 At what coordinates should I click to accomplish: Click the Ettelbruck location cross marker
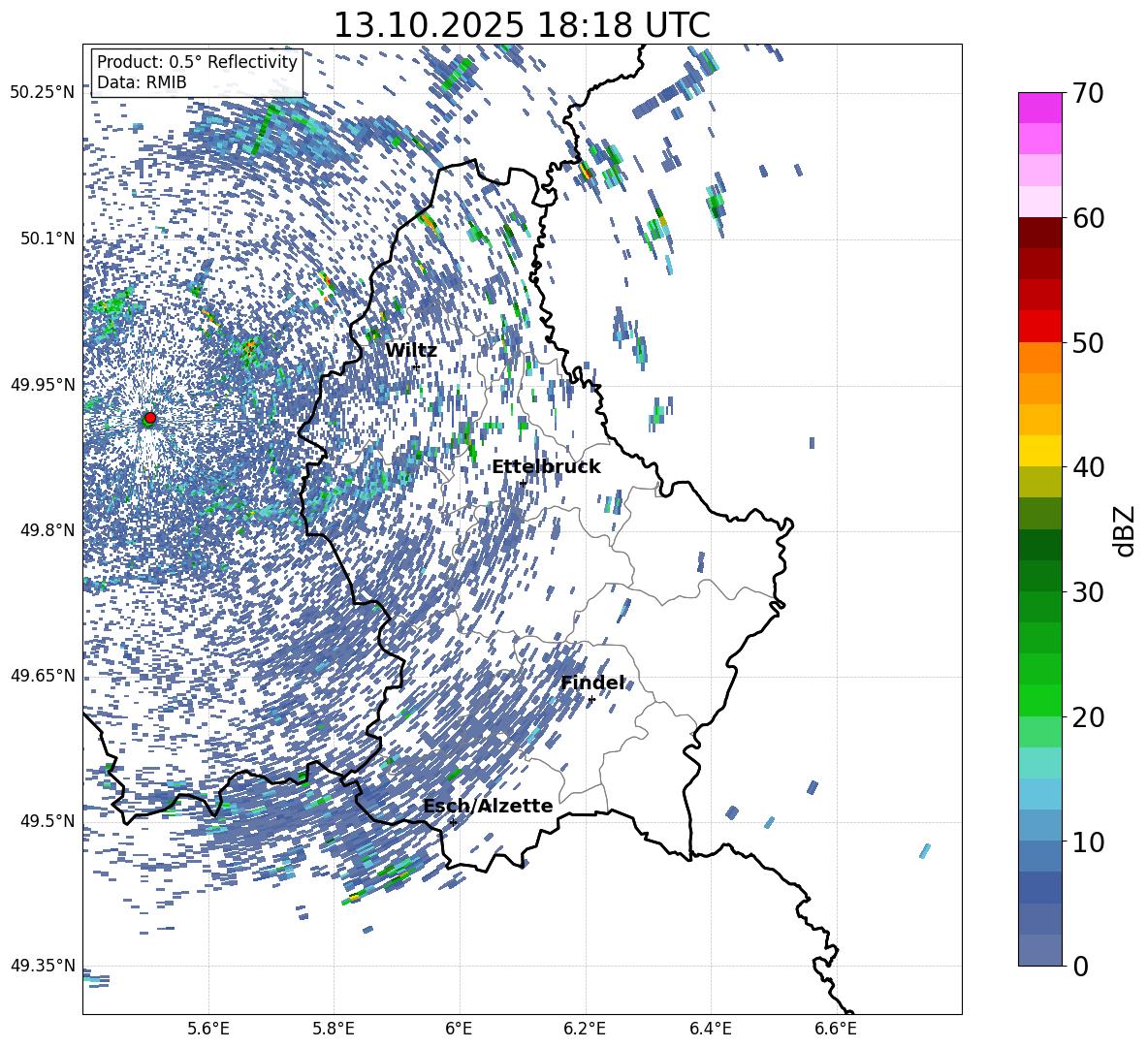click(523, 483)
